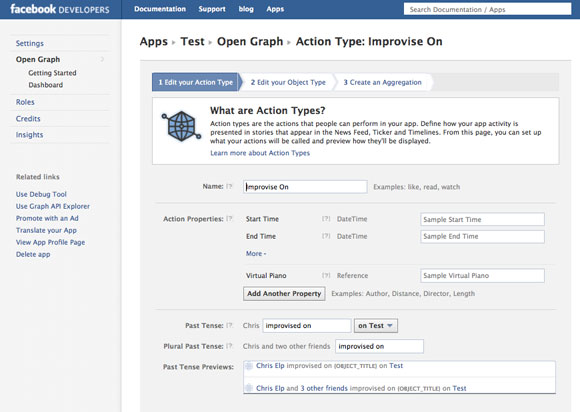Click the Past Tense improvised on field
This screenshot has height=412, width=580.
pyautogui.click(x=307, y=326)
